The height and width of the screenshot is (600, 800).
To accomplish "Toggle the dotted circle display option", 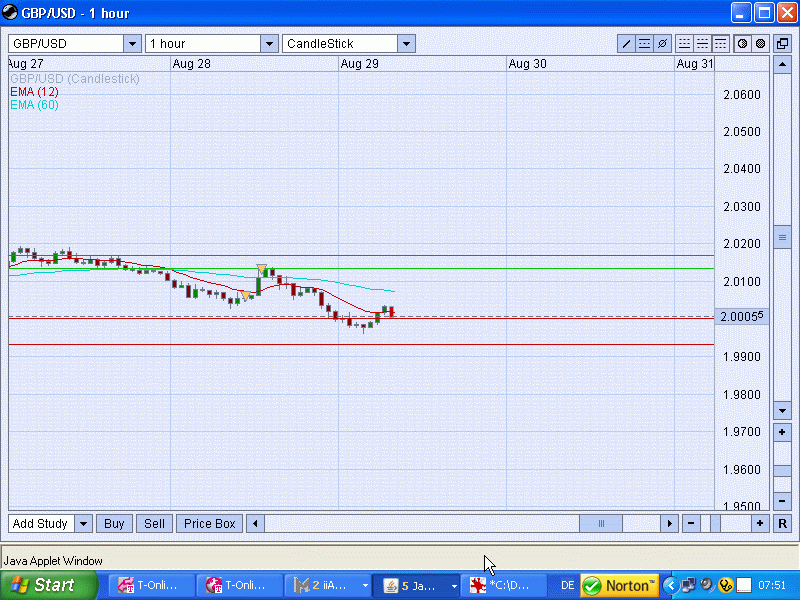I will pos(760,44).
